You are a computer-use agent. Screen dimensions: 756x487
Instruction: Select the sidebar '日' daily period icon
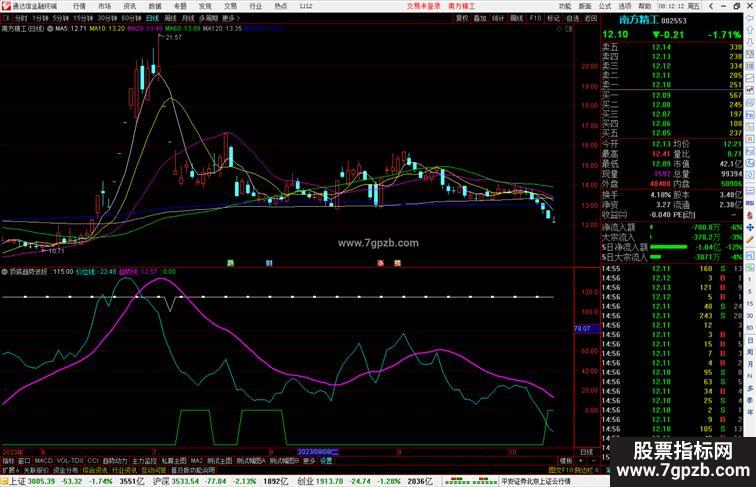coord(750,340)
